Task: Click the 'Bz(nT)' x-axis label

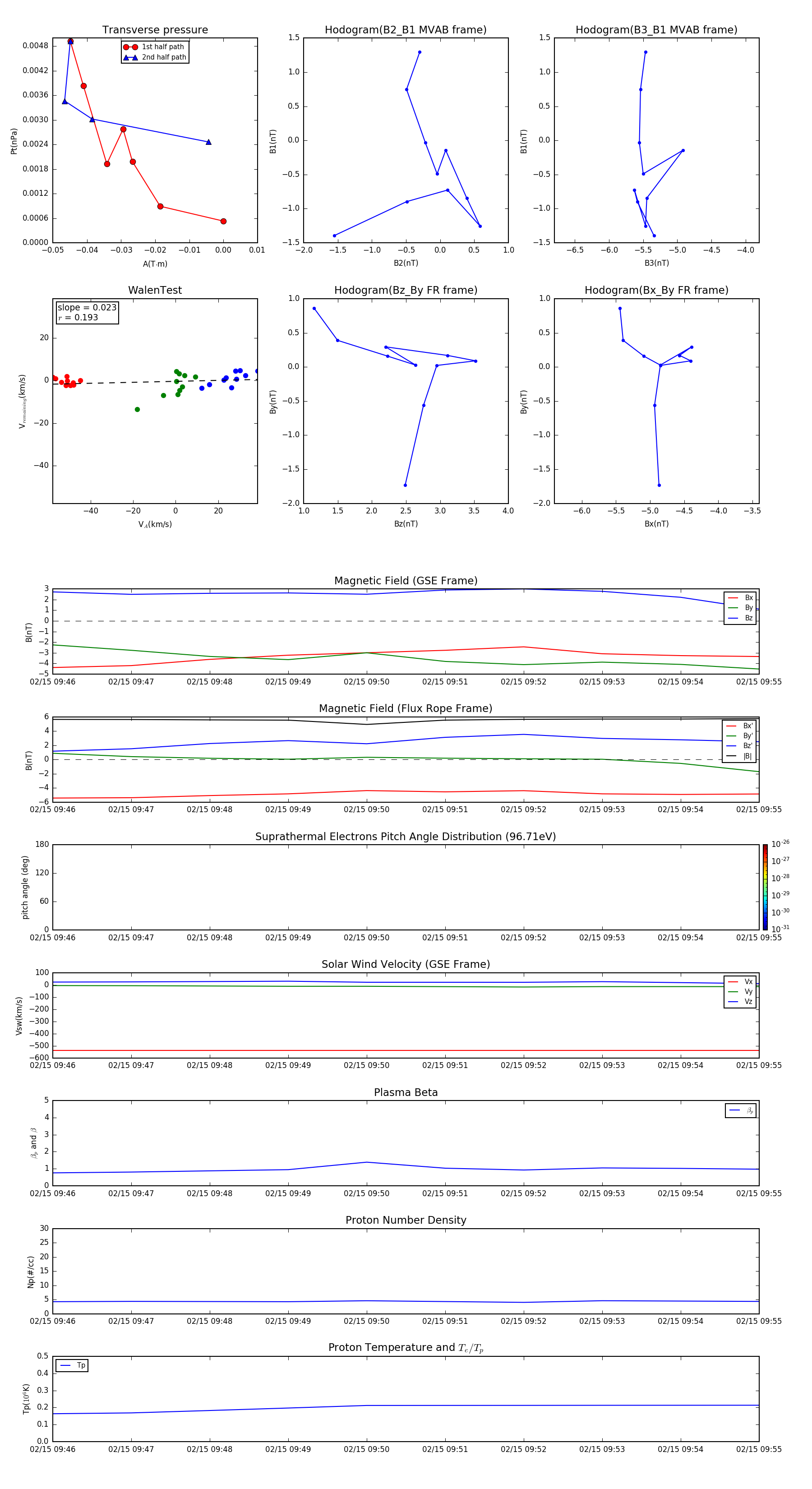Action: [406, 524]
